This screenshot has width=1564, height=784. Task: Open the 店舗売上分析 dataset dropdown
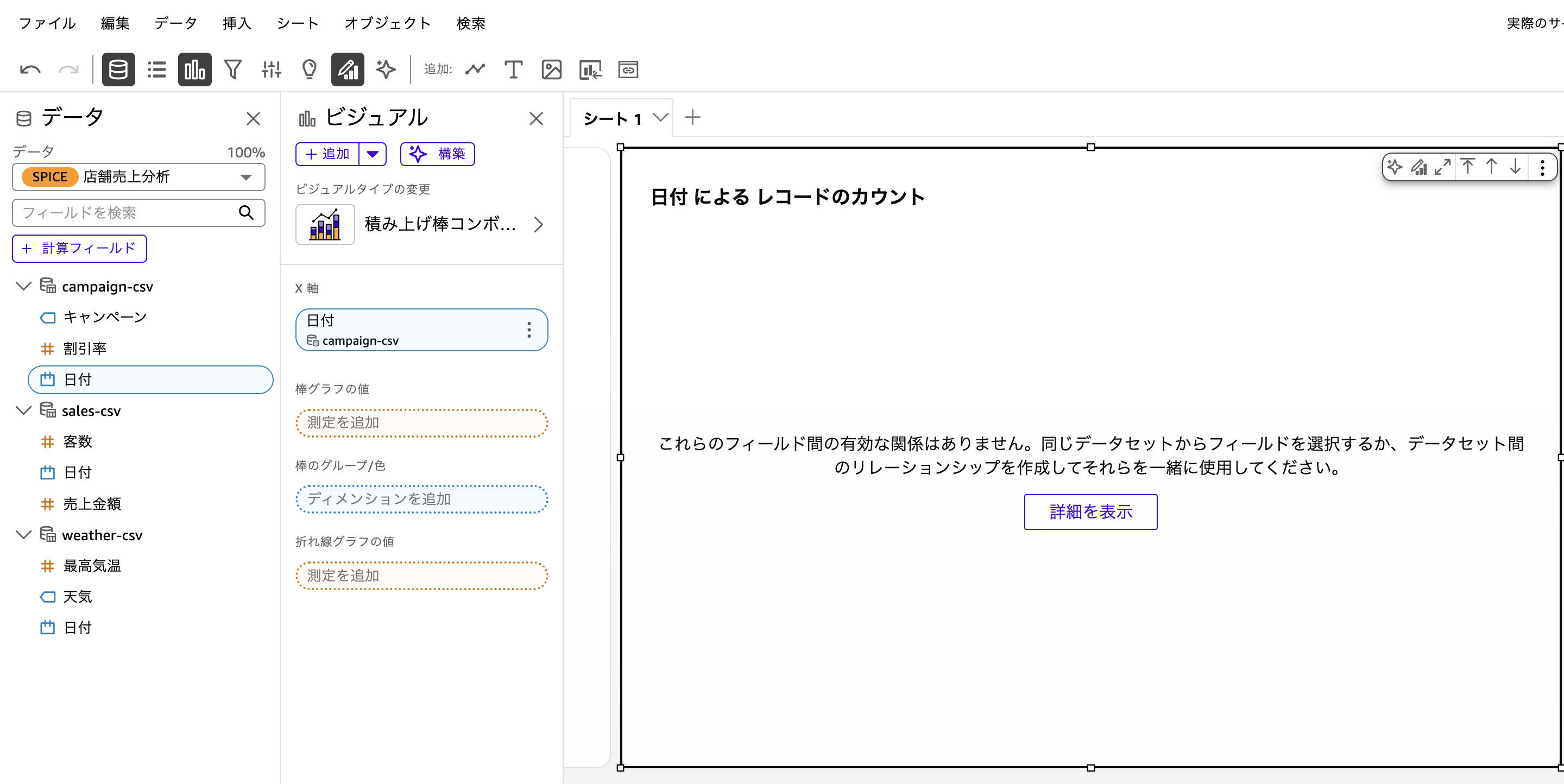pyautogui.click(x=138, y=177)
